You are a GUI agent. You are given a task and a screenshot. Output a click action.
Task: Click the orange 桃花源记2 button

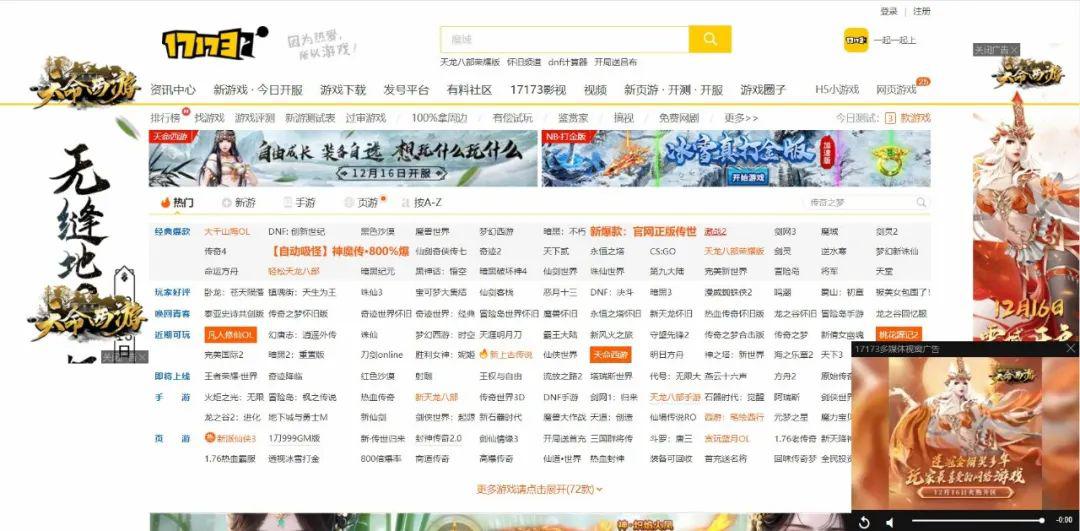coord(898,335)
